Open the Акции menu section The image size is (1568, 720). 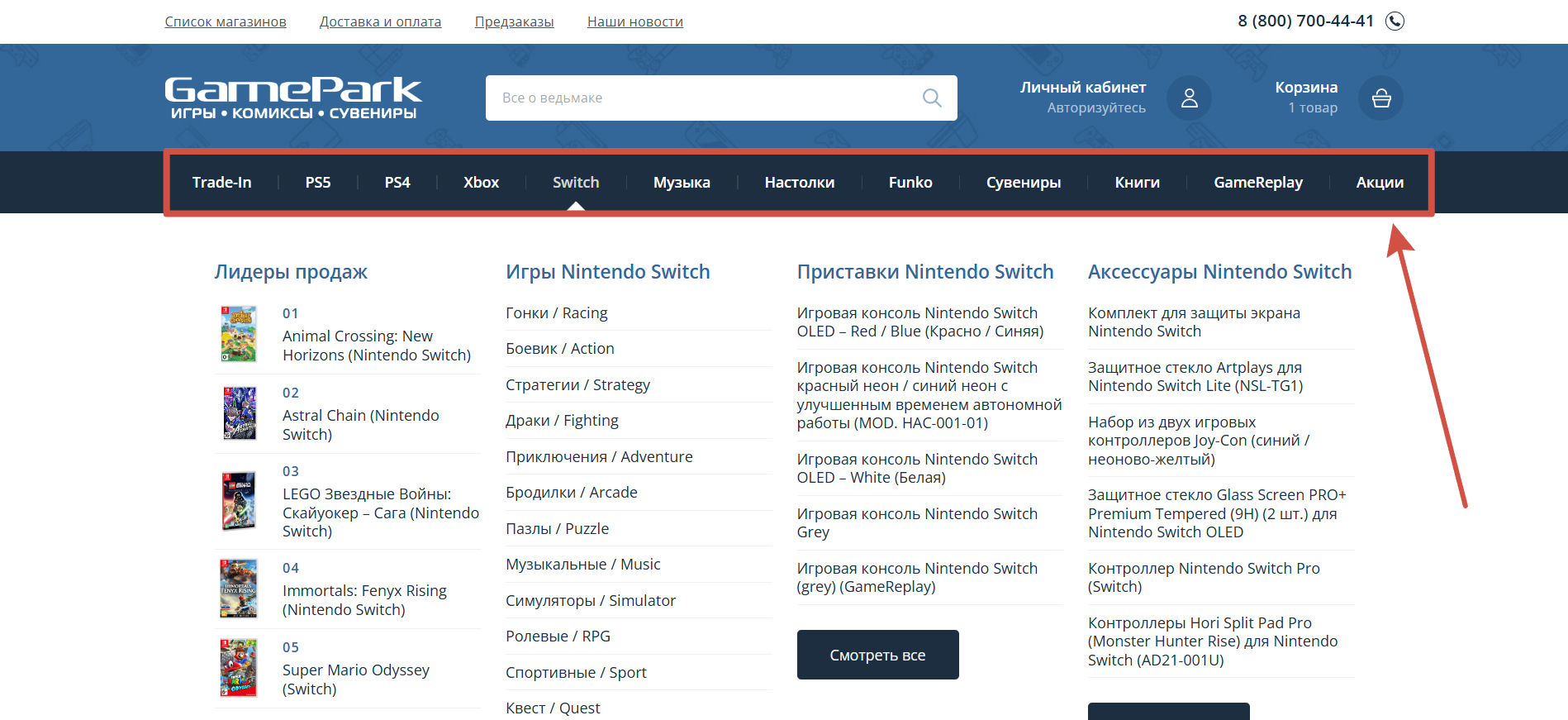click(x=1380, y=182)
